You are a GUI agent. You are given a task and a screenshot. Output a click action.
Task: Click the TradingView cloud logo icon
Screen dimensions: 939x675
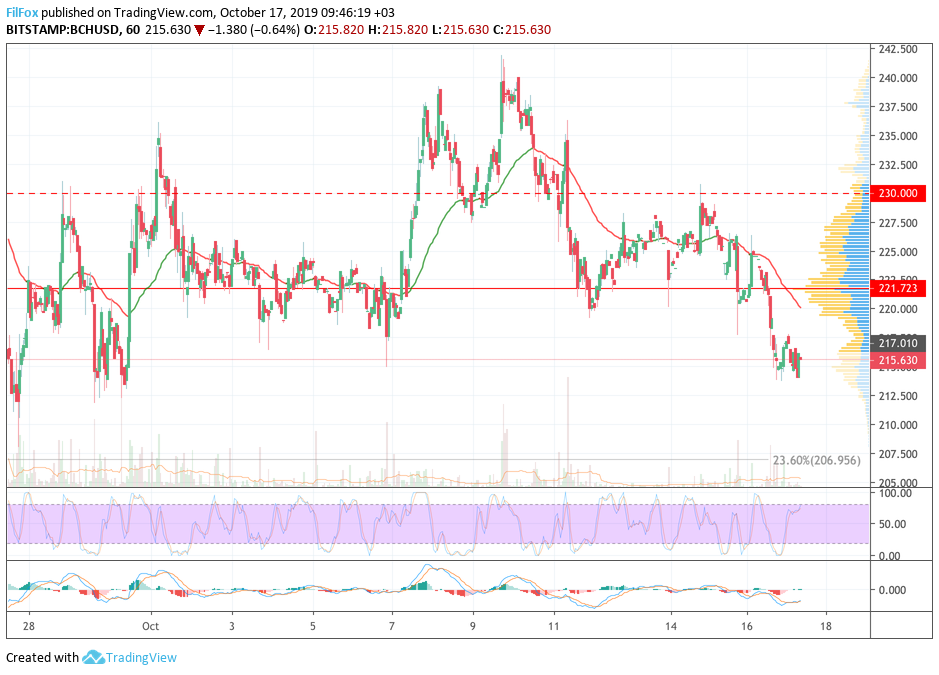coord(93,657)
